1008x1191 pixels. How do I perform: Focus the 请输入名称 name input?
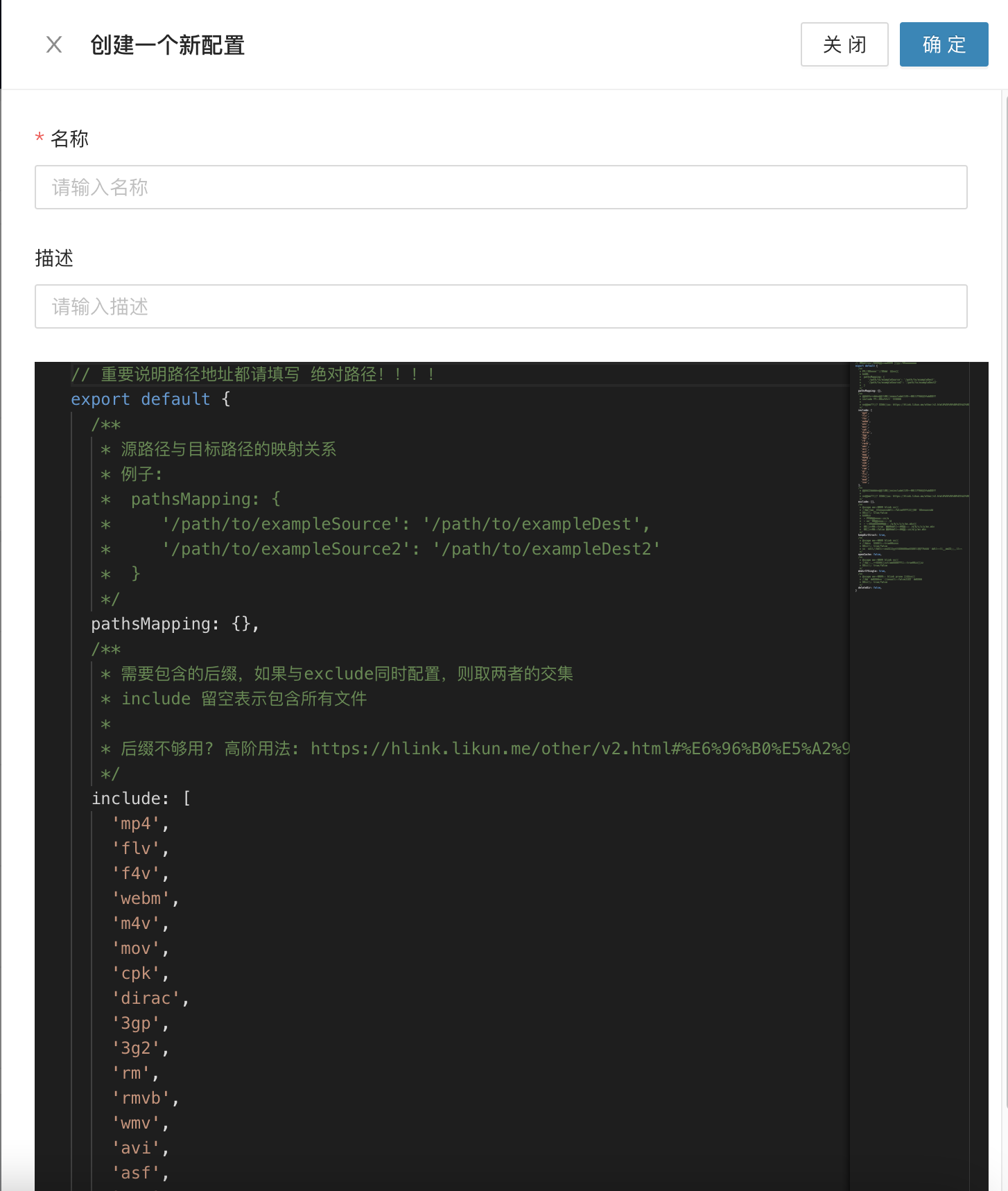tap(501, 187)
